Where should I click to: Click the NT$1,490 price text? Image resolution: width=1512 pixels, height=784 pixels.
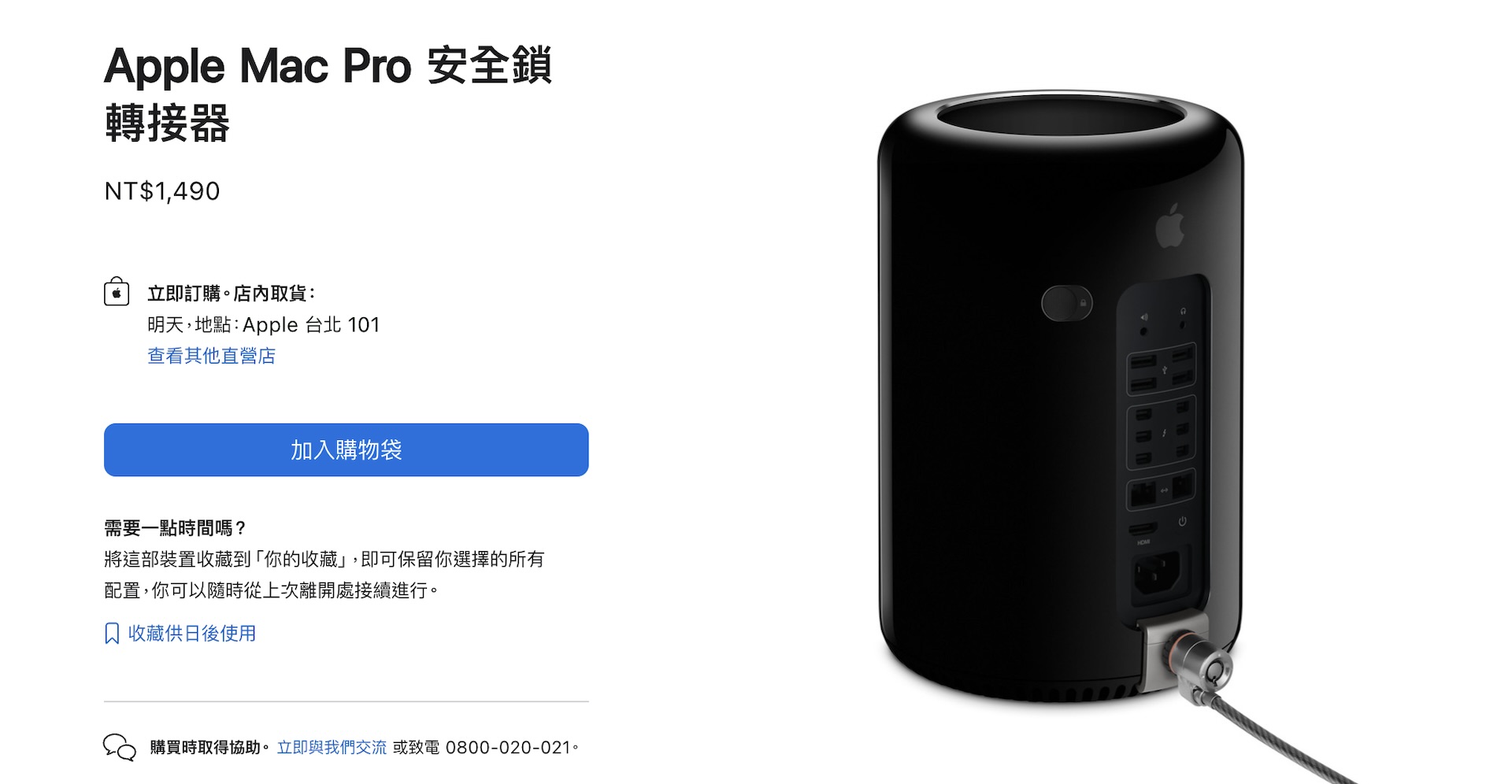point(162,191)
